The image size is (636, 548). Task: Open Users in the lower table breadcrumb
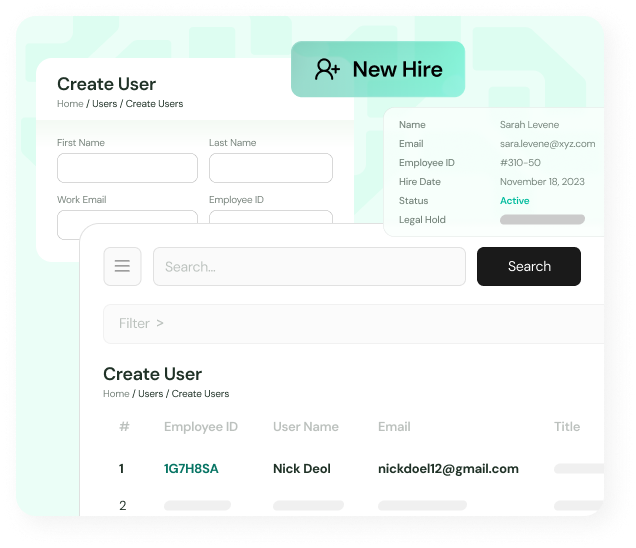(150, 394)
